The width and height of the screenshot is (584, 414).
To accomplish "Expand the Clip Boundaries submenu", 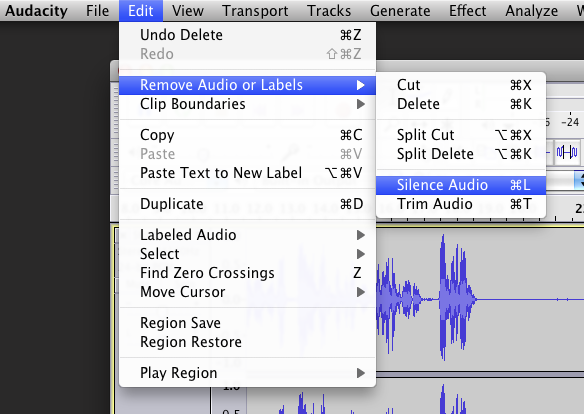I will click(247, 104).
